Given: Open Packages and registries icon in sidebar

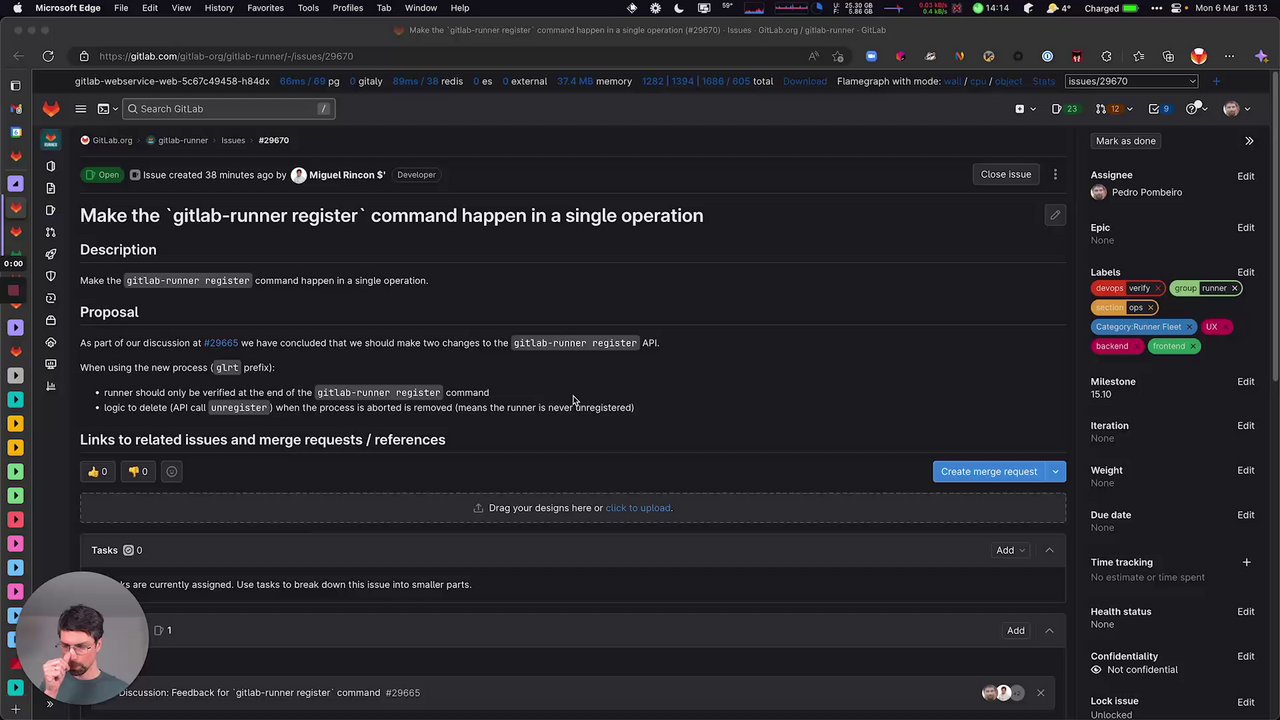Looking at the screenshot, I should click(51, 320).
